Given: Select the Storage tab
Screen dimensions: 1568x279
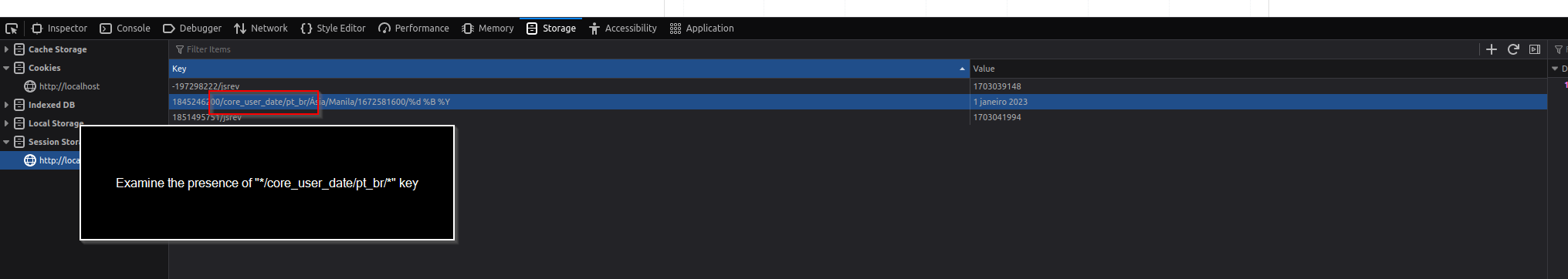Looking at the screenshot, I should point(551,29).
